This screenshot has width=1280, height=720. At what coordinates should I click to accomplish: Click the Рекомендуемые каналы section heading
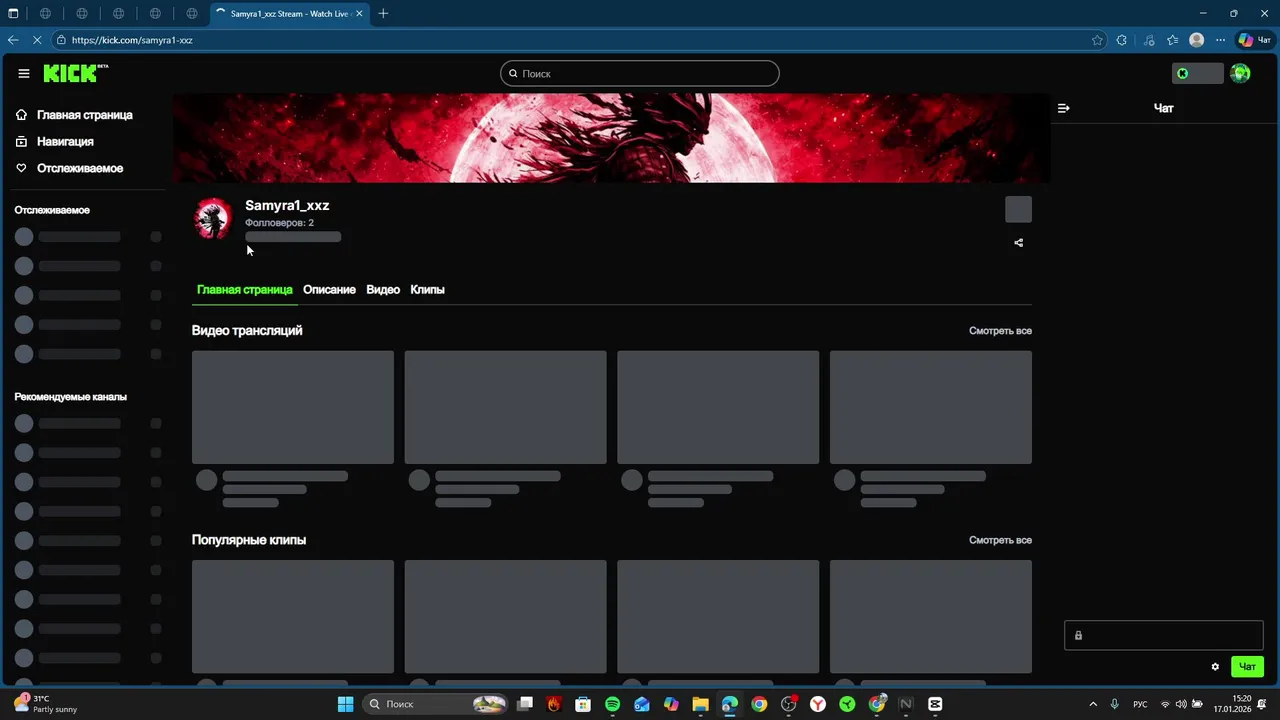tap(70, 397)
